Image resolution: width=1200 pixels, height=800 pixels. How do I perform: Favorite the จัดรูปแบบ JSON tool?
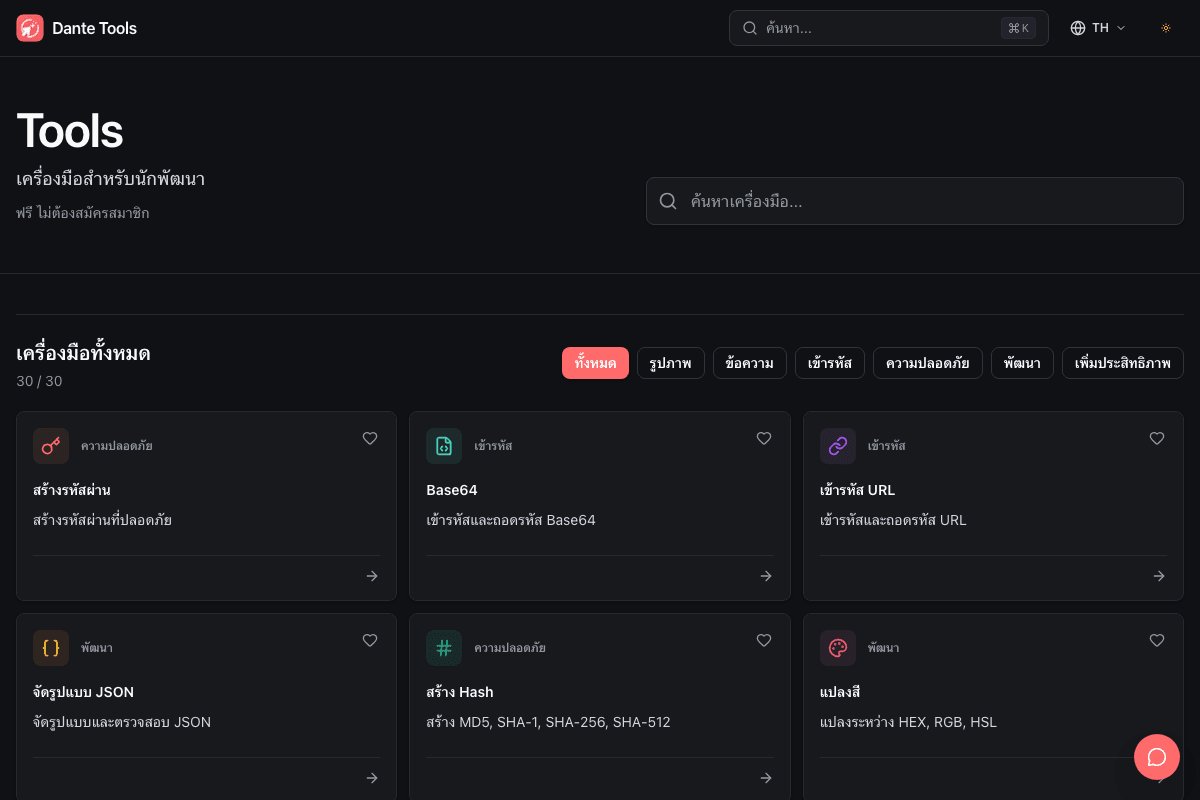pyautogui.click(x=370, y=640)
